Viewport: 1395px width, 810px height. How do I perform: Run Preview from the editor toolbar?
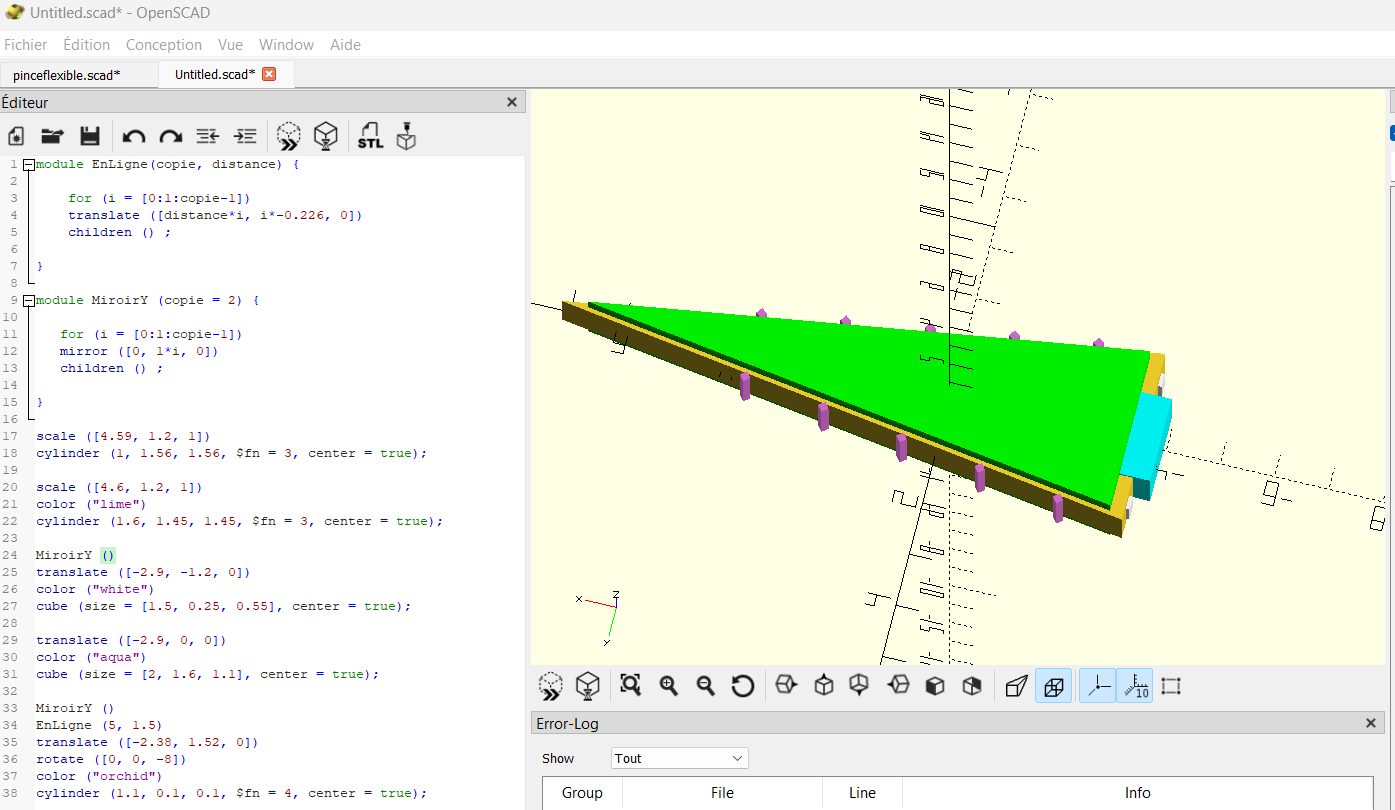(x=289, y=136)
